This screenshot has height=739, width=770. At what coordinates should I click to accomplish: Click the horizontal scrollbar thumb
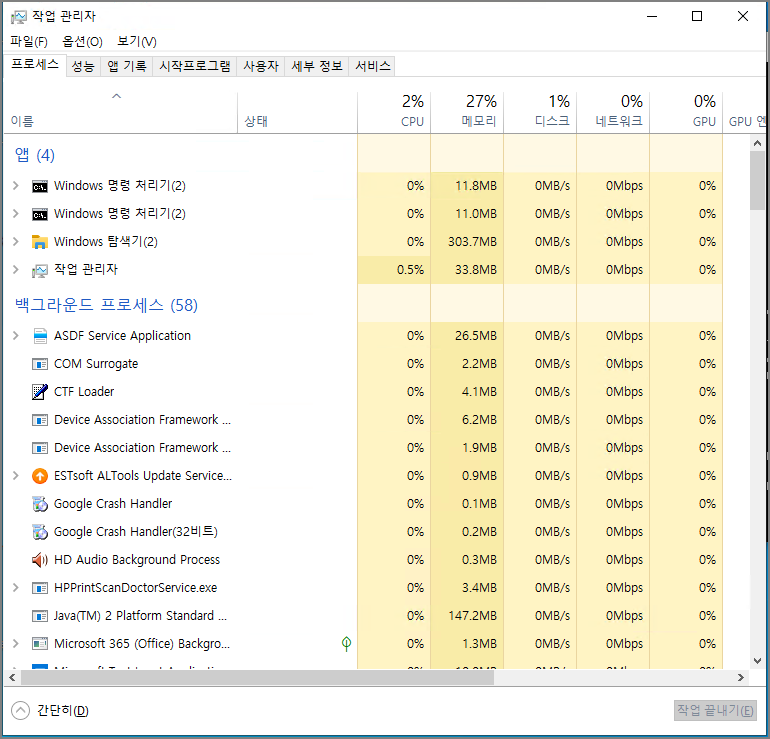click(x=257, y=678)
